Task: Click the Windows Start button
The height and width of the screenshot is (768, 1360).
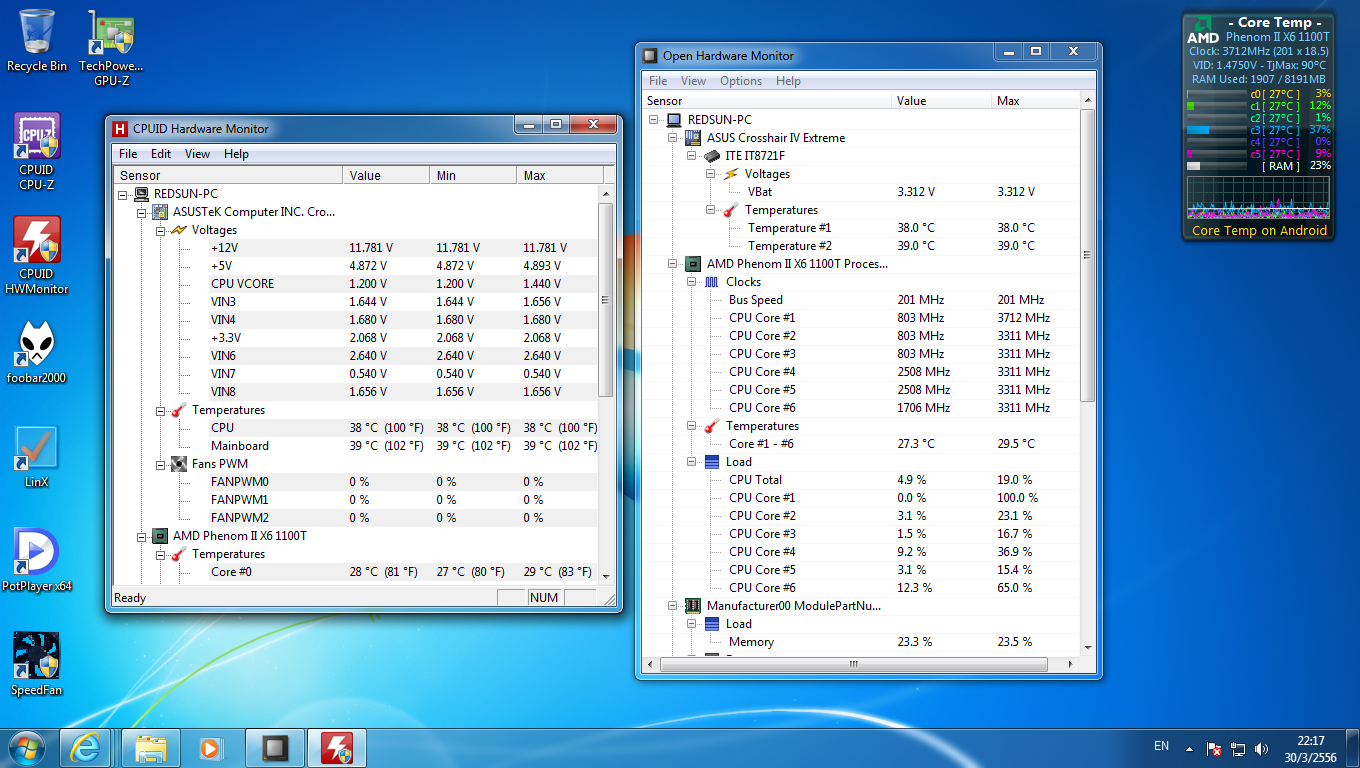Action: tap(27, 747)
